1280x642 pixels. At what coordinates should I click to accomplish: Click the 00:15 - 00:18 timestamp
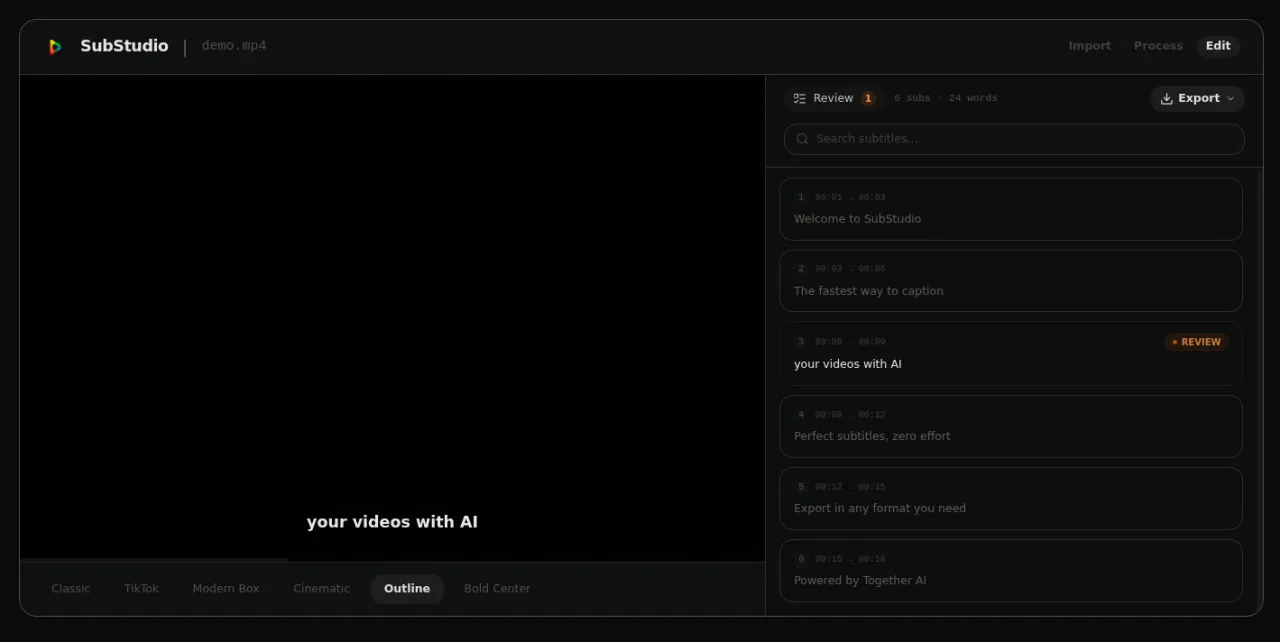click(850, 559)
